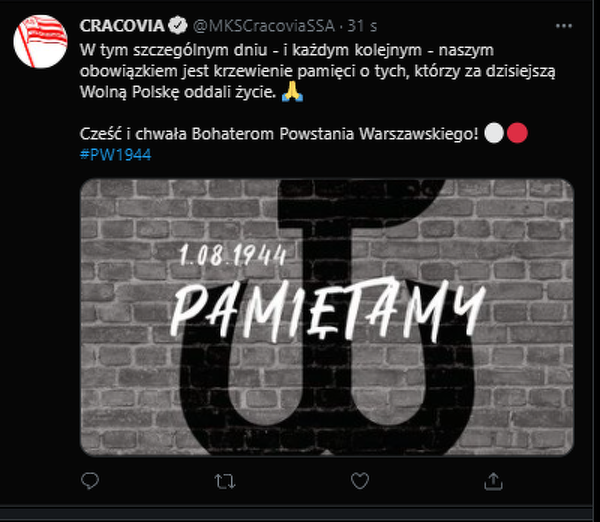Open the attached brick wall image
600x522 pixels.
tap(327, 317)
